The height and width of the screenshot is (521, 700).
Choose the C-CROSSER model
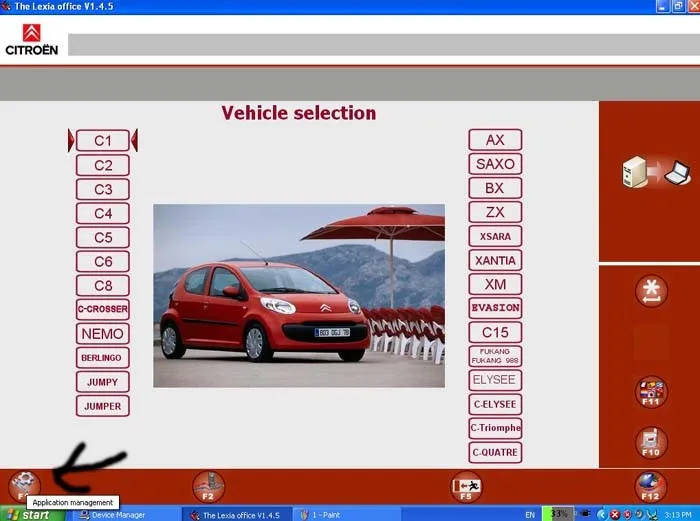pos(103,309)
